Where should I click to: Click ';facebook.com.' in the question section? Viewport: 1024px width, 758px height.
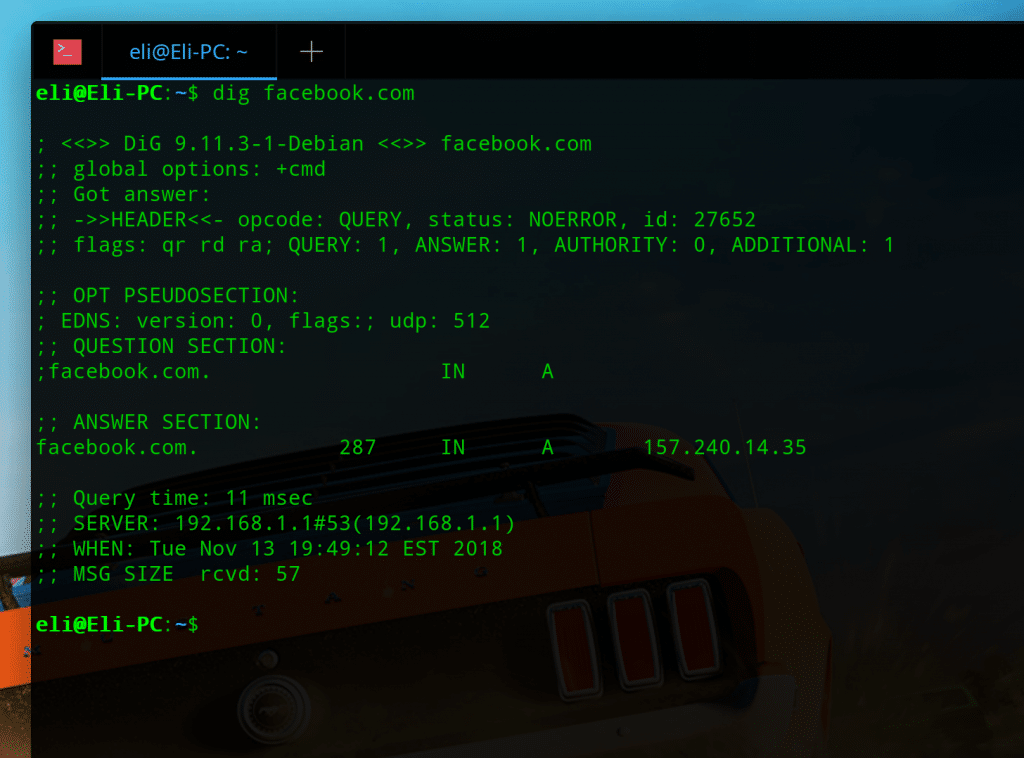(x=123, y=371)
